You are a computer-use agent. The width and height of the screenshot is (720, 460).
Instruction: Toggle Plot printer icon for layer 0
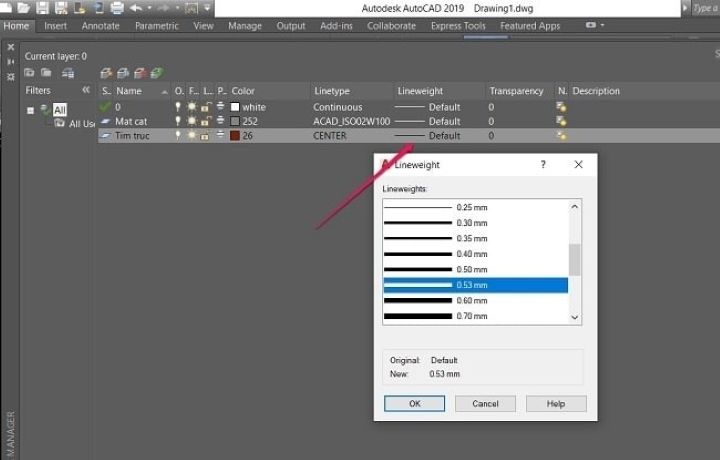tap(221, 107)
